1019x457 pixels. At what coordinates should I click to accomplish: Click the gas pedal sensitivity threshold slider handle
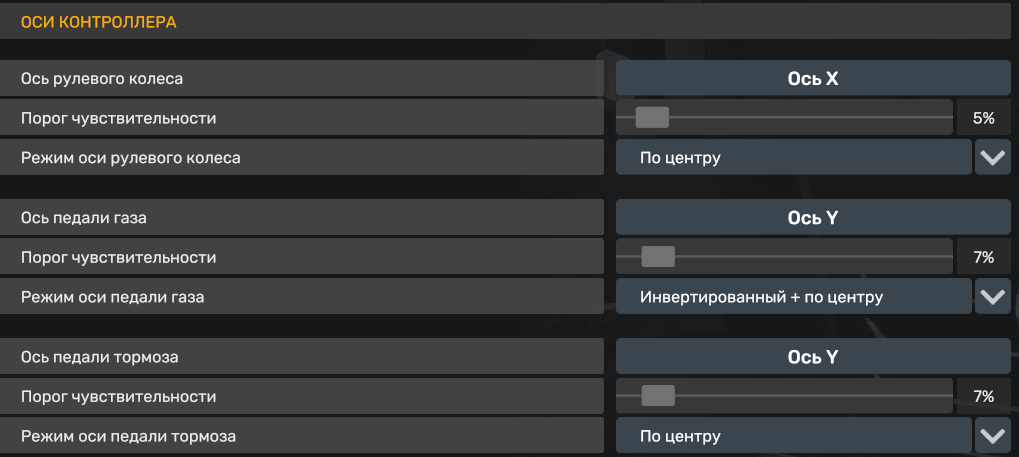pos(658,257)
